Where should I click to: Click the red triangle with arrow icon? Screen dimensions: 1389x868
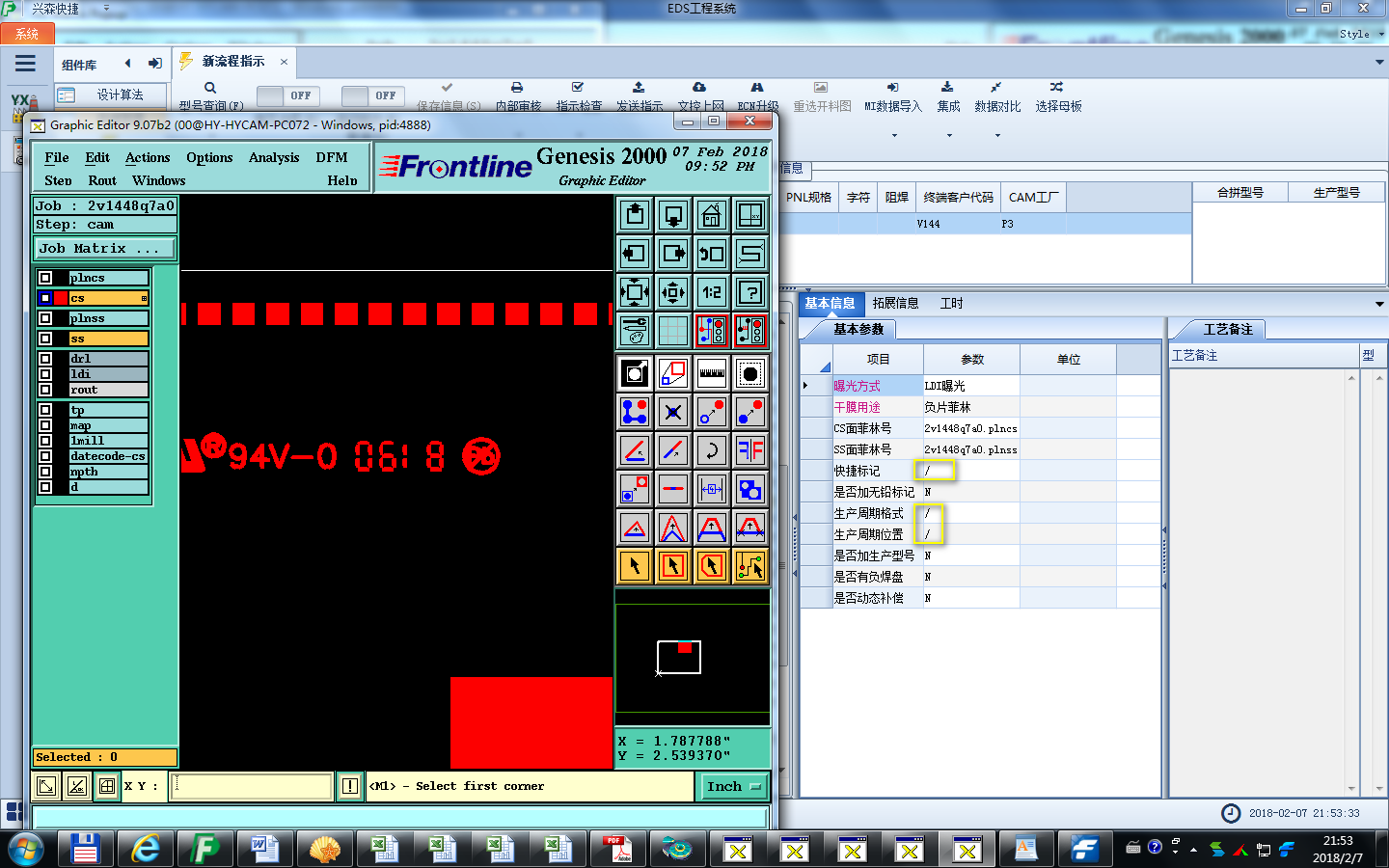[x=635, y=528]
